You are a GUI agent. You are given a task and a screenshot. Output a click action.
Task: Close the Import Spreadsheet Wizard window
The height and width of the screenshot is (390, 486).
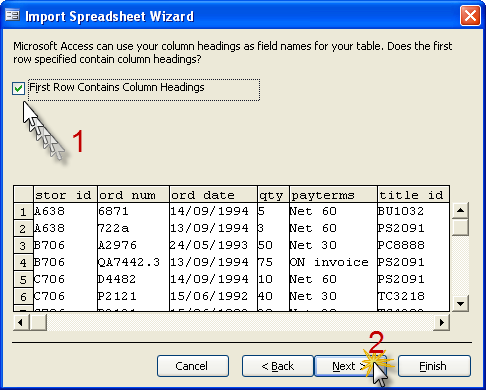click(x=470, y=15)
